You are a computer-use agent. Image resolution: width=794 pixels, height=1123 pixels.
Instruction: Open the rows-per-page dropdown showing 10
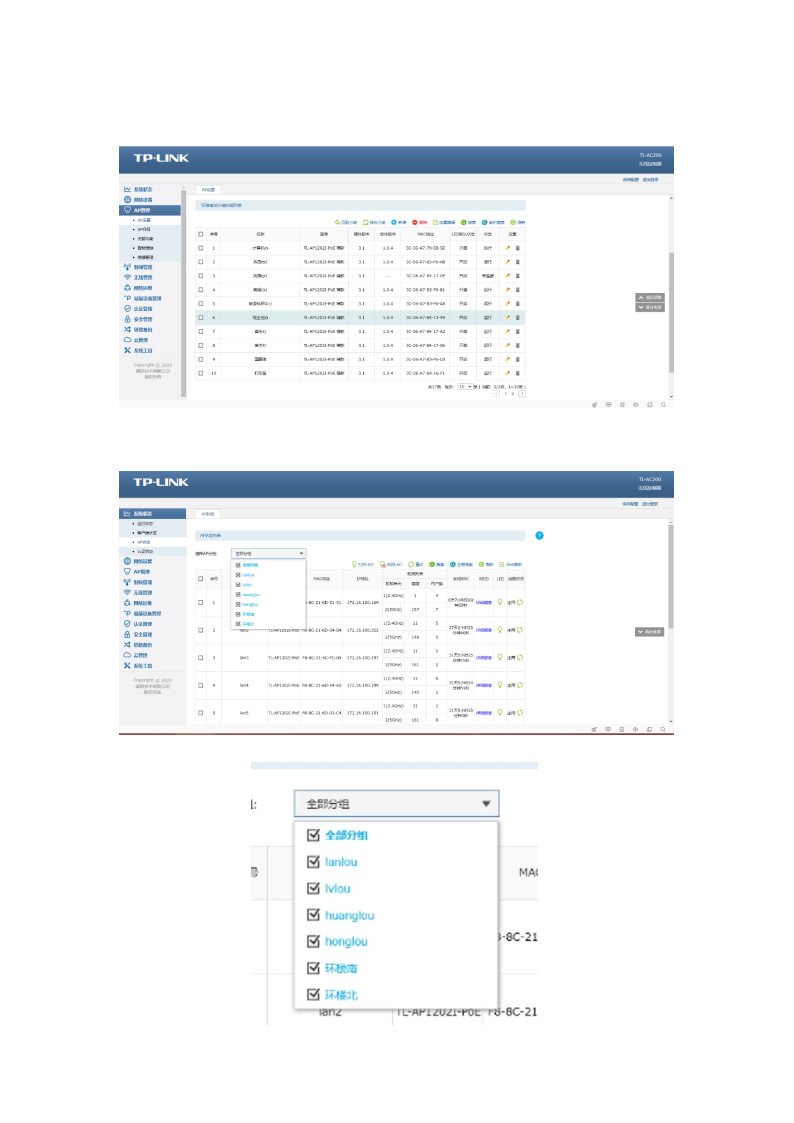click(465, 386)
